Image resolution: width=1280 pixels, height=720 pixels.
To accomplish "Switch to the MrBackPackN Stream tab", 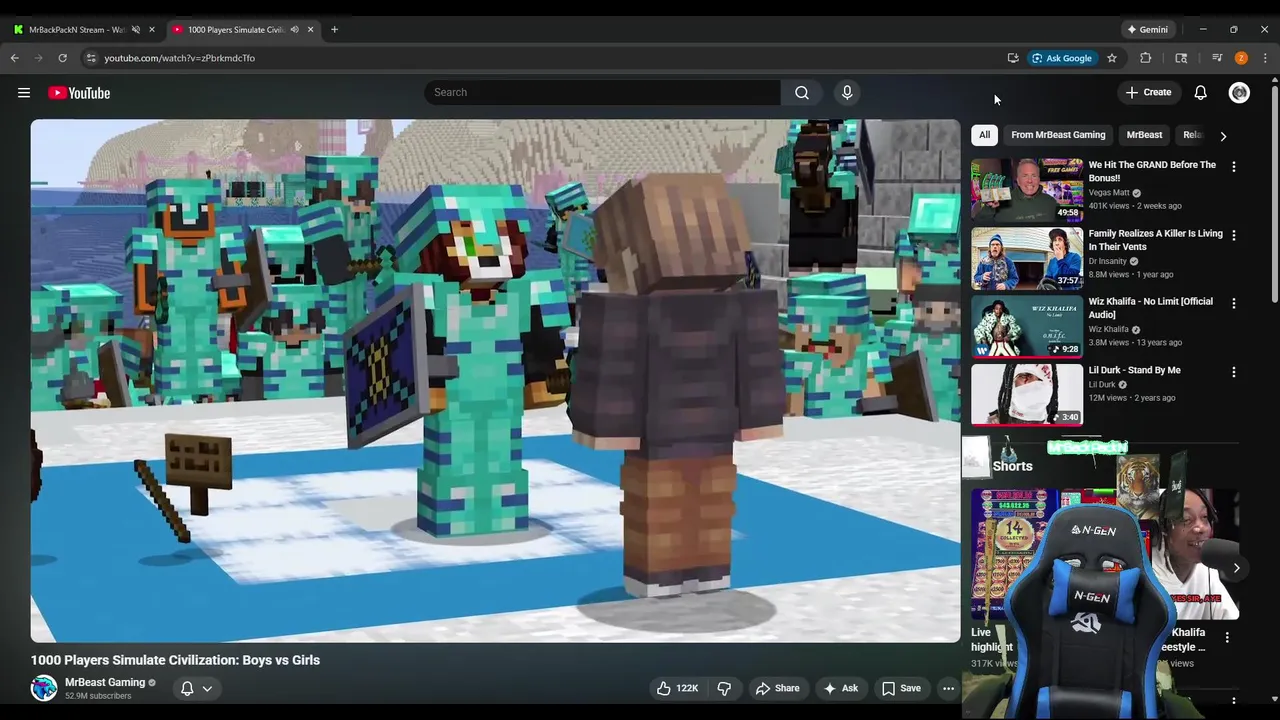I will pos(82,30).
